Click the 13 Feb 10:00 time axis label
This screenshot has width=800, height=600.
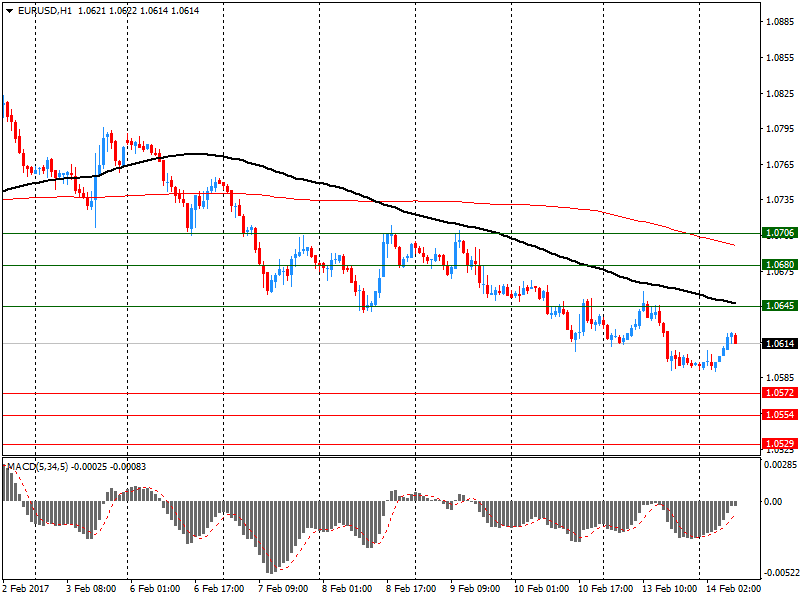[x=669, y=588]
